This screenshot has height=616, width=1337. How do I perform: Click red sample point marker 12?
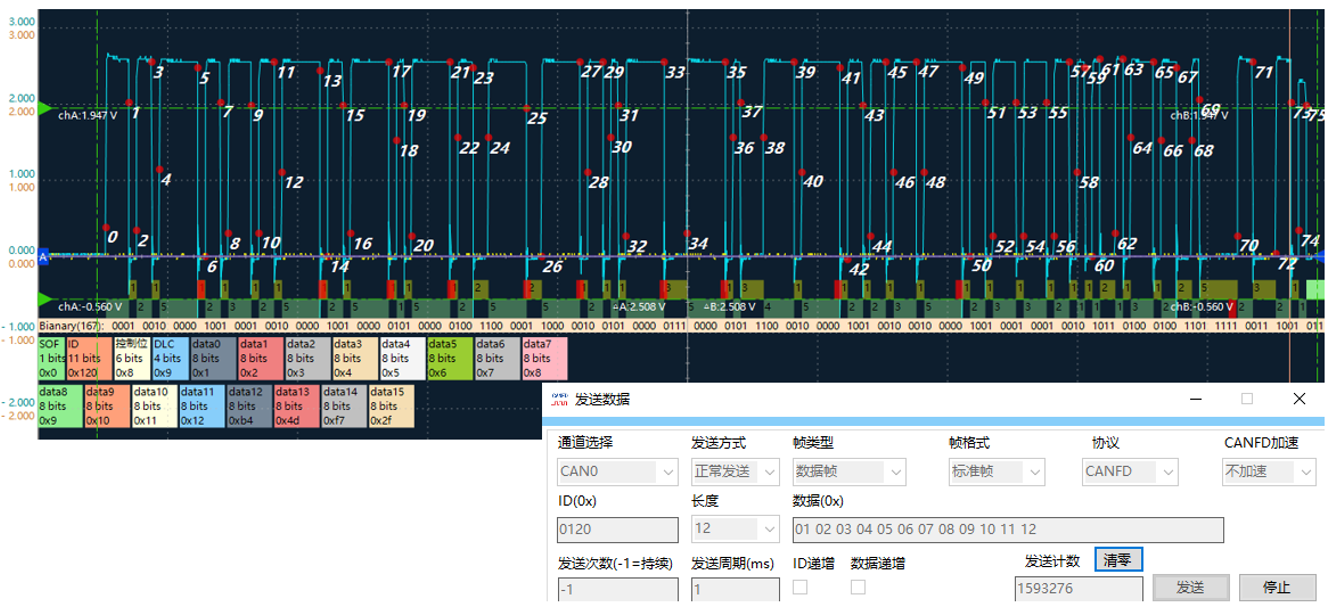point(284,171)
